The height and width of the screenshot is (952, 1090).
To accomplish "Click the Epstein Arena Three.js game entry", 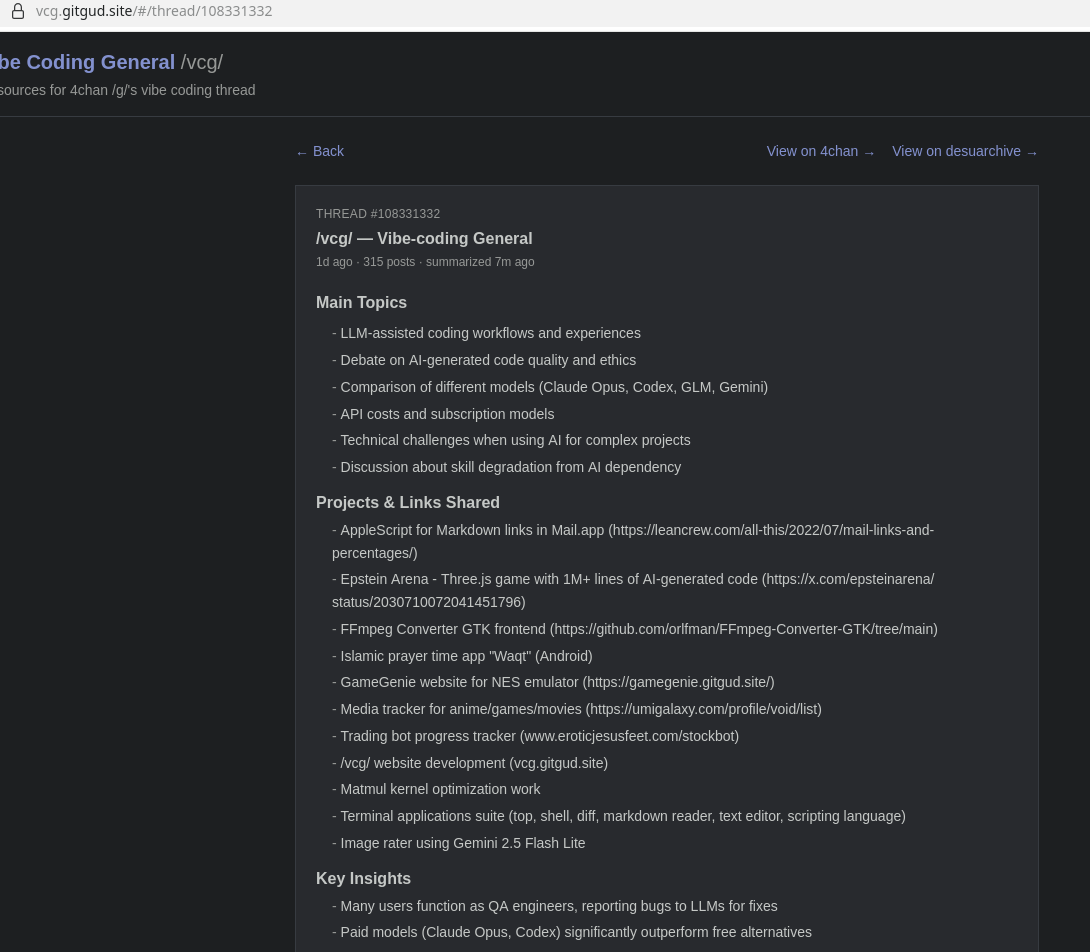I will click(633, 590).
